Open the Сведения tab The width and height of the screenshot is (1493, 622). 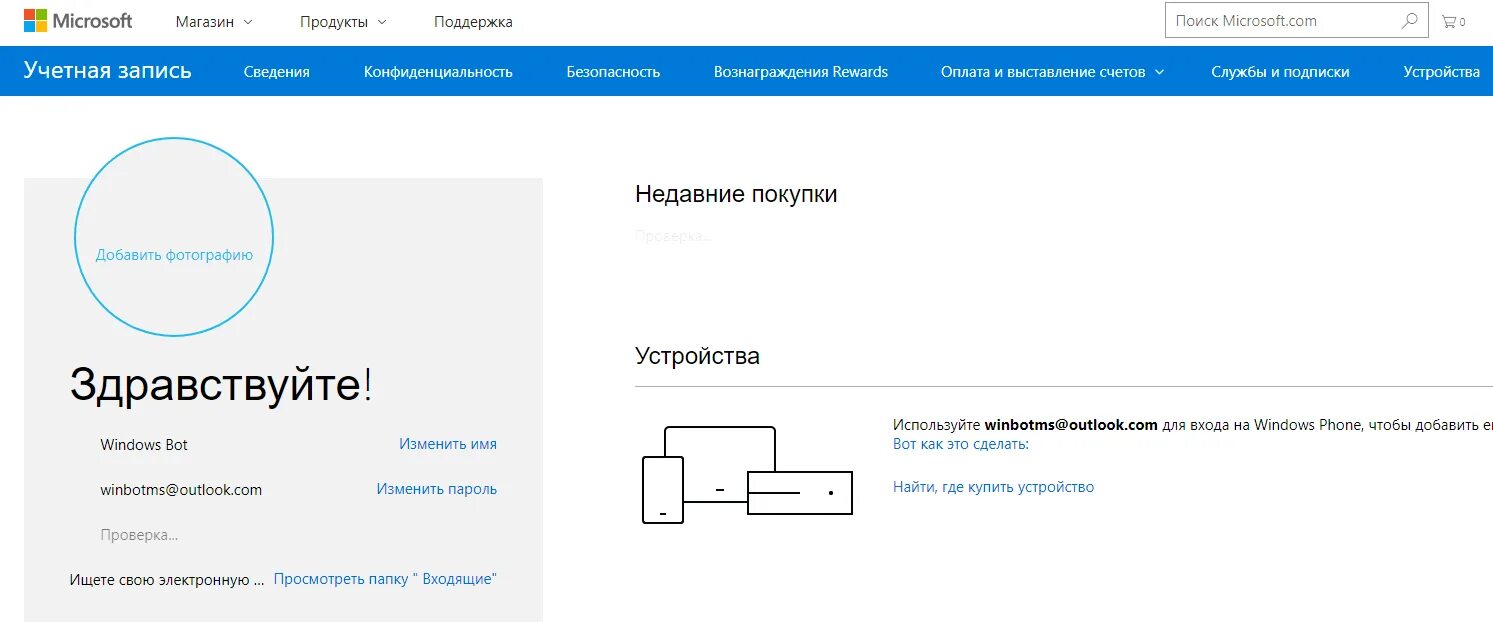coord(277,71)
